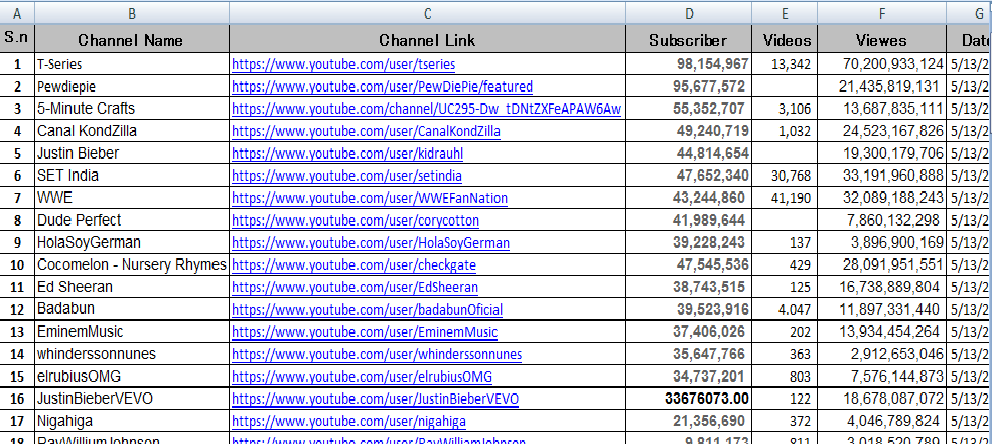Select the 'whinderssonnunes' name cell
The height and width of the screenshot is (444, 992).
click(132, 354)
